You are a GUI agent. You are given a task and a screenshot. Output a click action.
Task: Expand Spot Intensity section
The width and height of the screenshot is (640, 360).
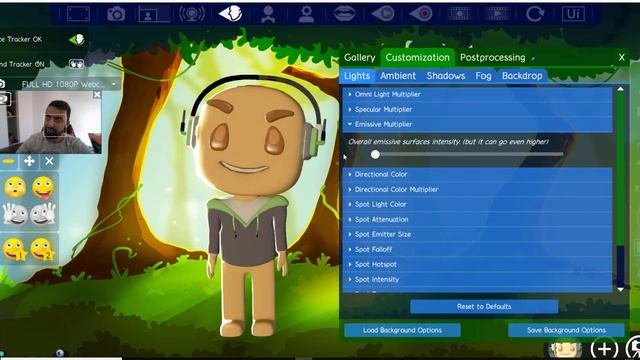pos(477,280)
